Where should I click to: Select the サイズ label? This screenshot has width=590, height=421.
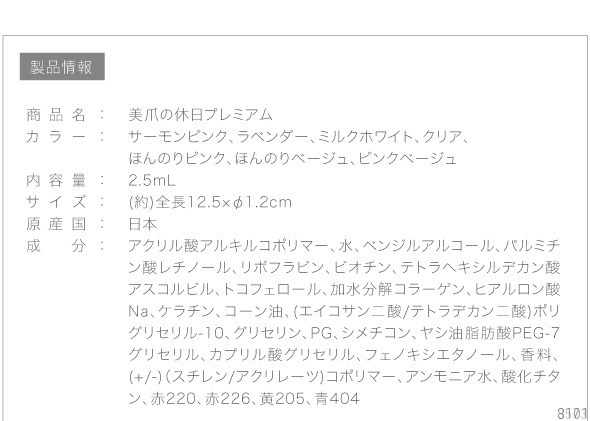[x=56, y=202]
